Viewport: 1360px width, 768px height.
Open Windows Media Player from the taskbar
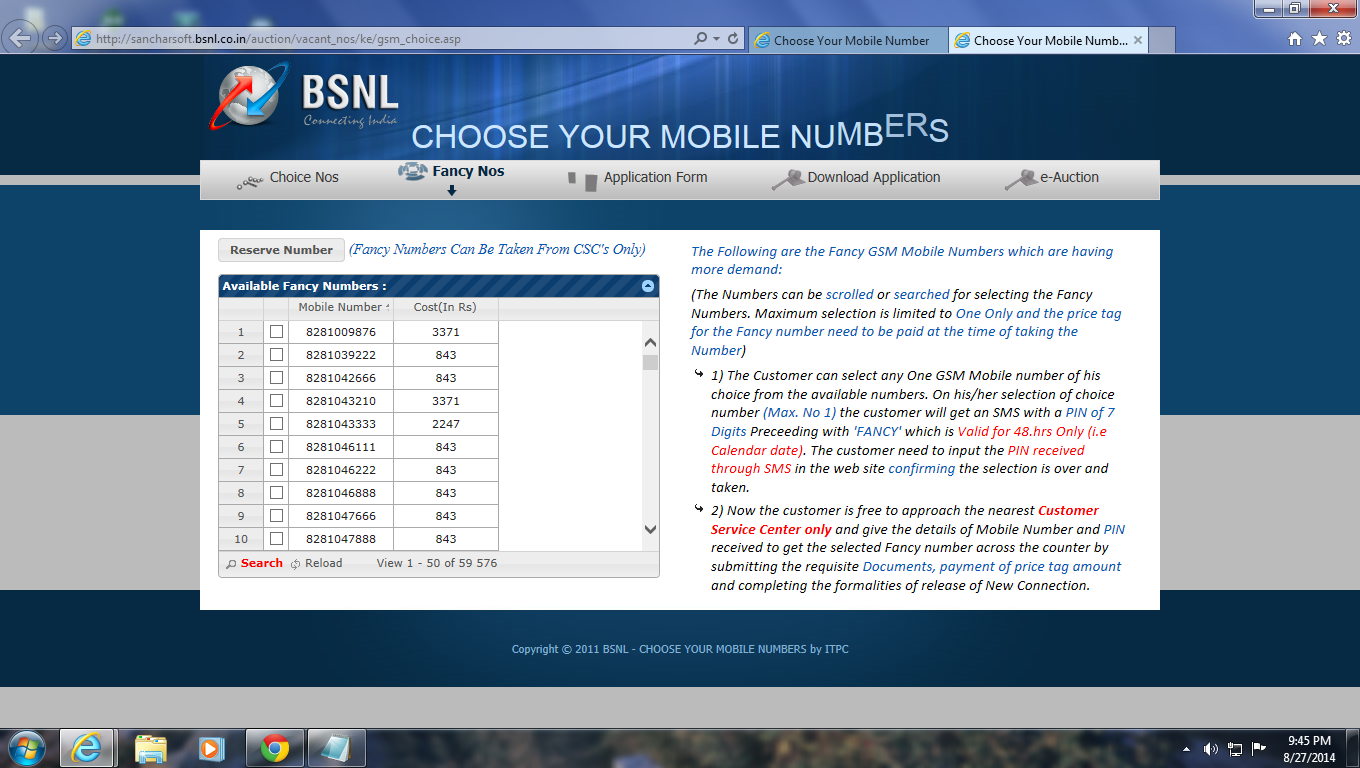pos(211,747)
